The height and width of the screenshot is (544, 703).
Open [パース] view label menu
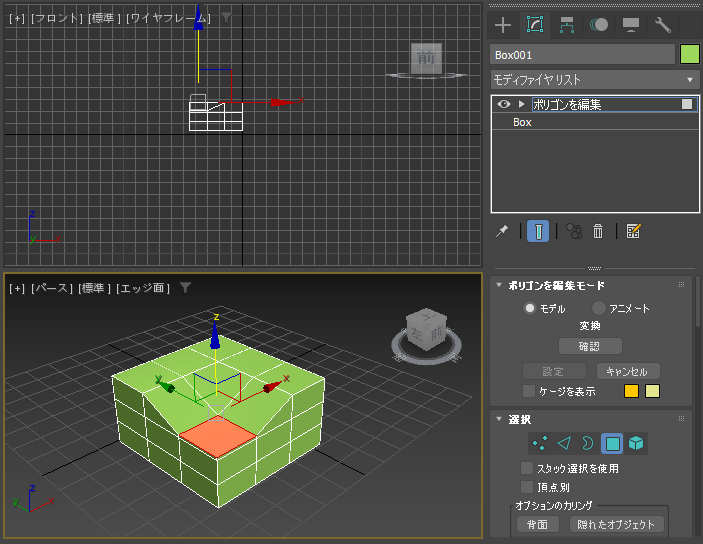point(52,288)
